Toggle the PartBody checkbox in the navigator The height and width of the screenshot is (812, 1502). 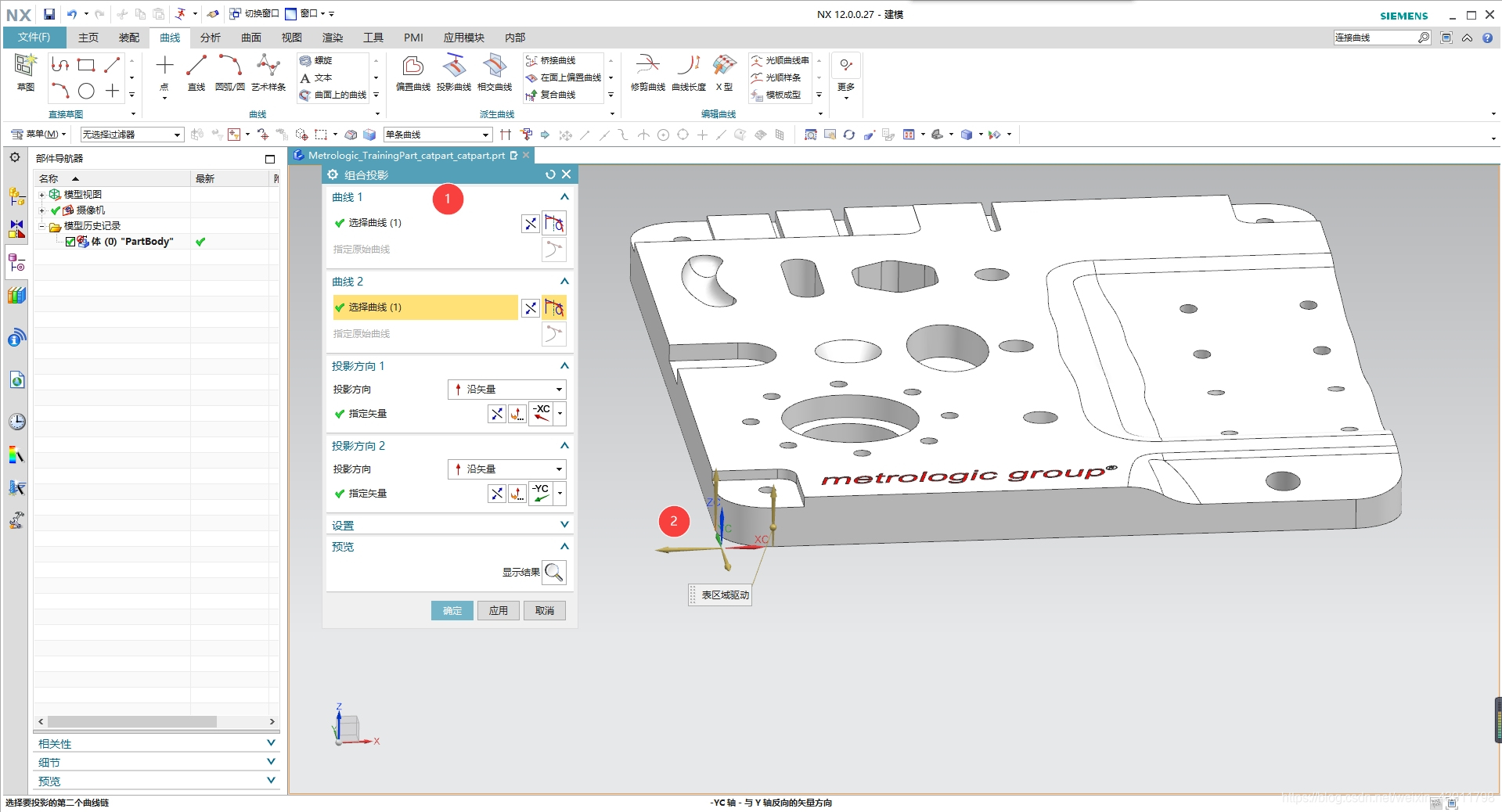tap(70, 242)
